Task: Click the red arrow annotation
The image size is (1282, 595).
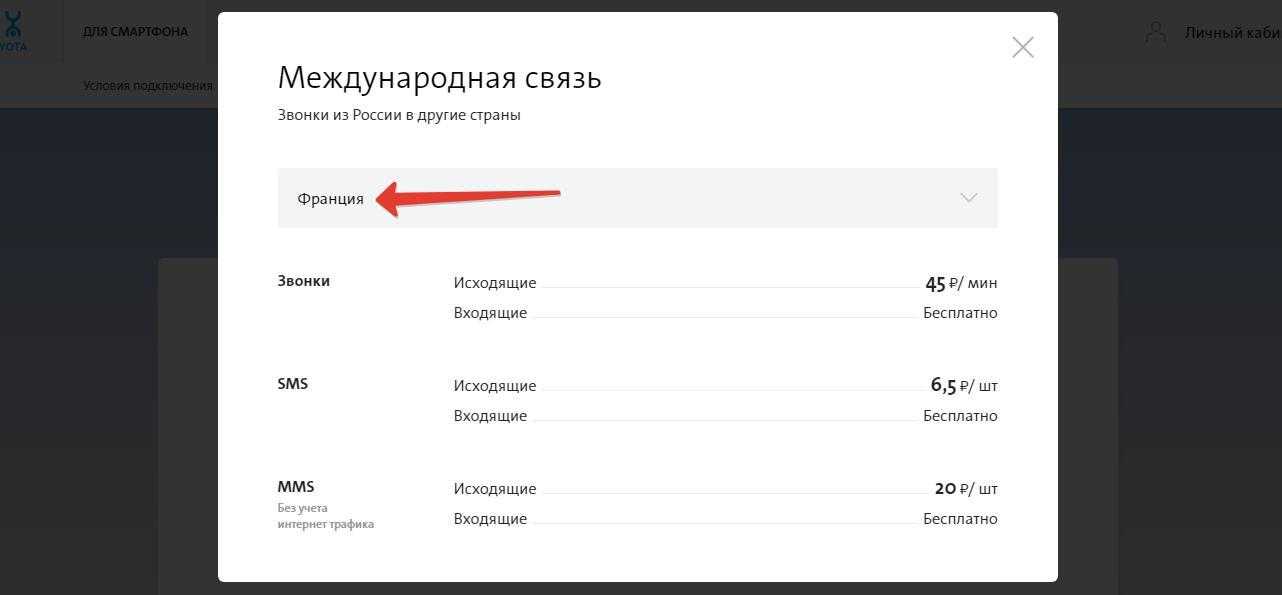Action: click(x=468, y=199)
